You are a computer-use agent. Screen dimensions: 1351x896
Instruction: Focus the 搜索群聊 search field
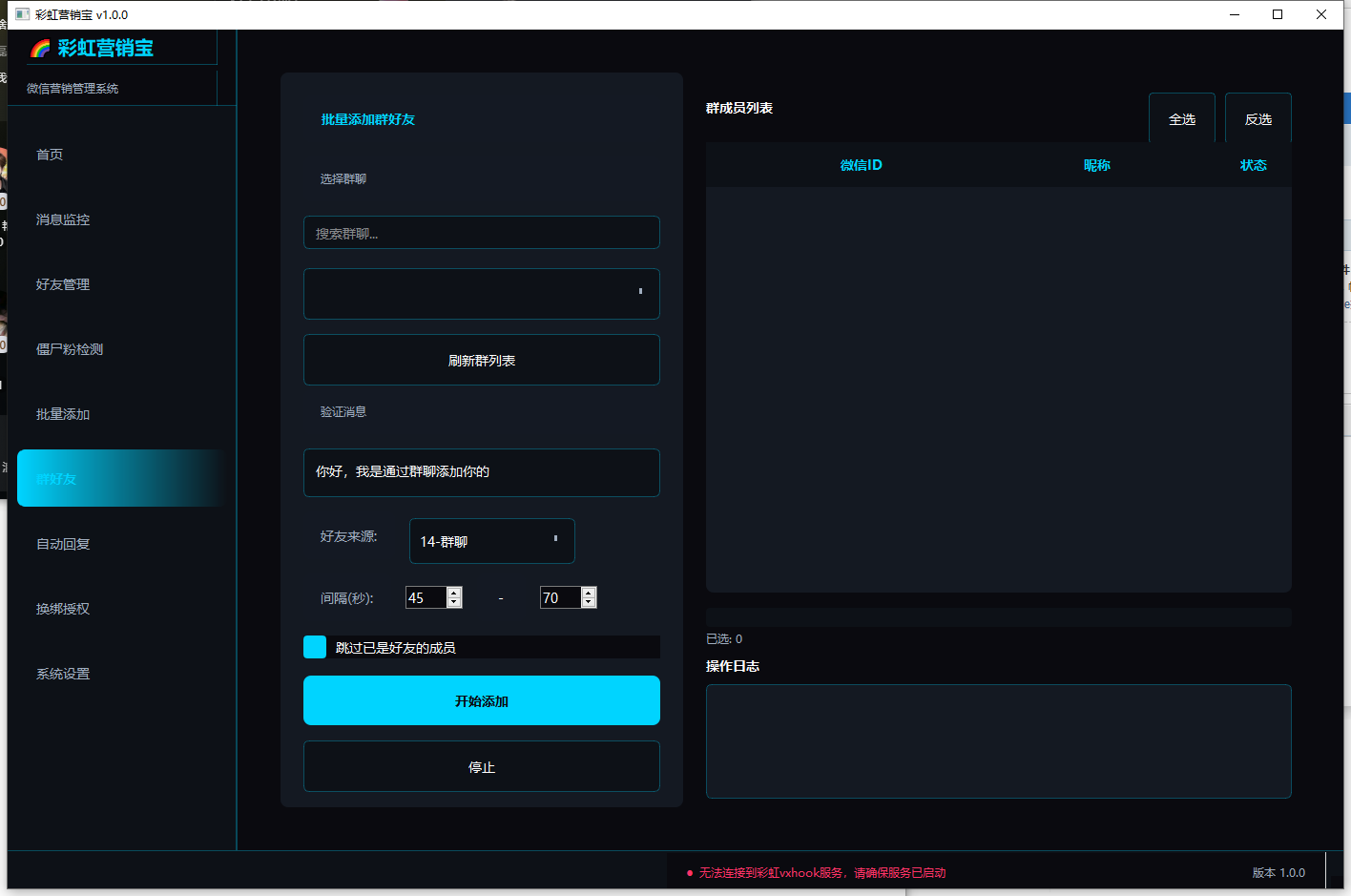tap(482, 233)
